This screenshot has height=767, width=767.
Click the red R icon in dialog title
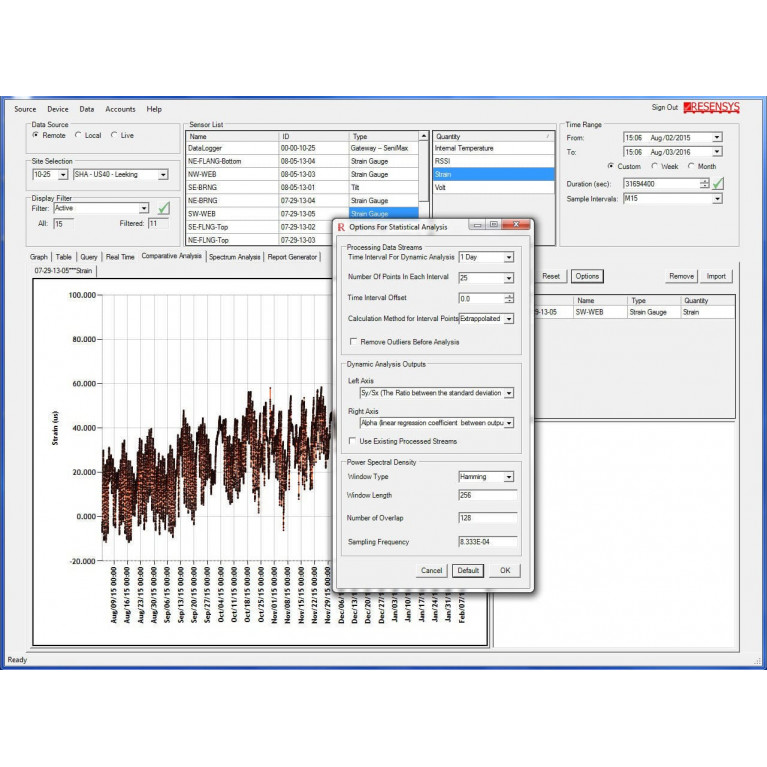click(x=342, y=227)
